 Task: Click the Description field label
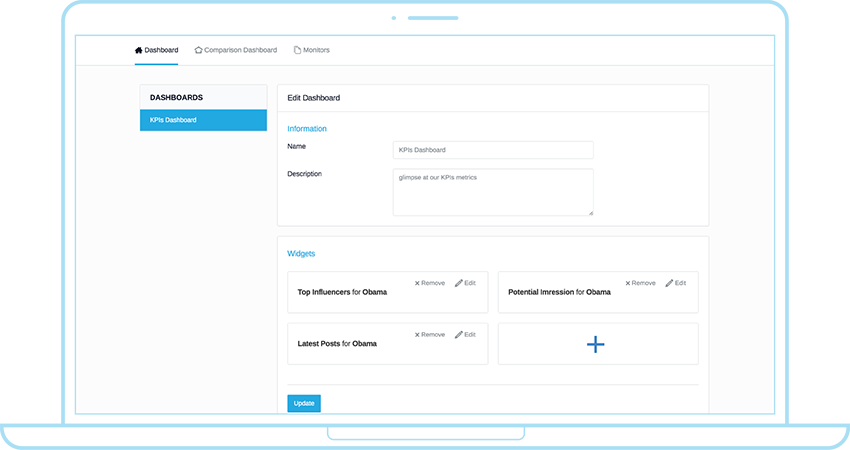point(305,173)
